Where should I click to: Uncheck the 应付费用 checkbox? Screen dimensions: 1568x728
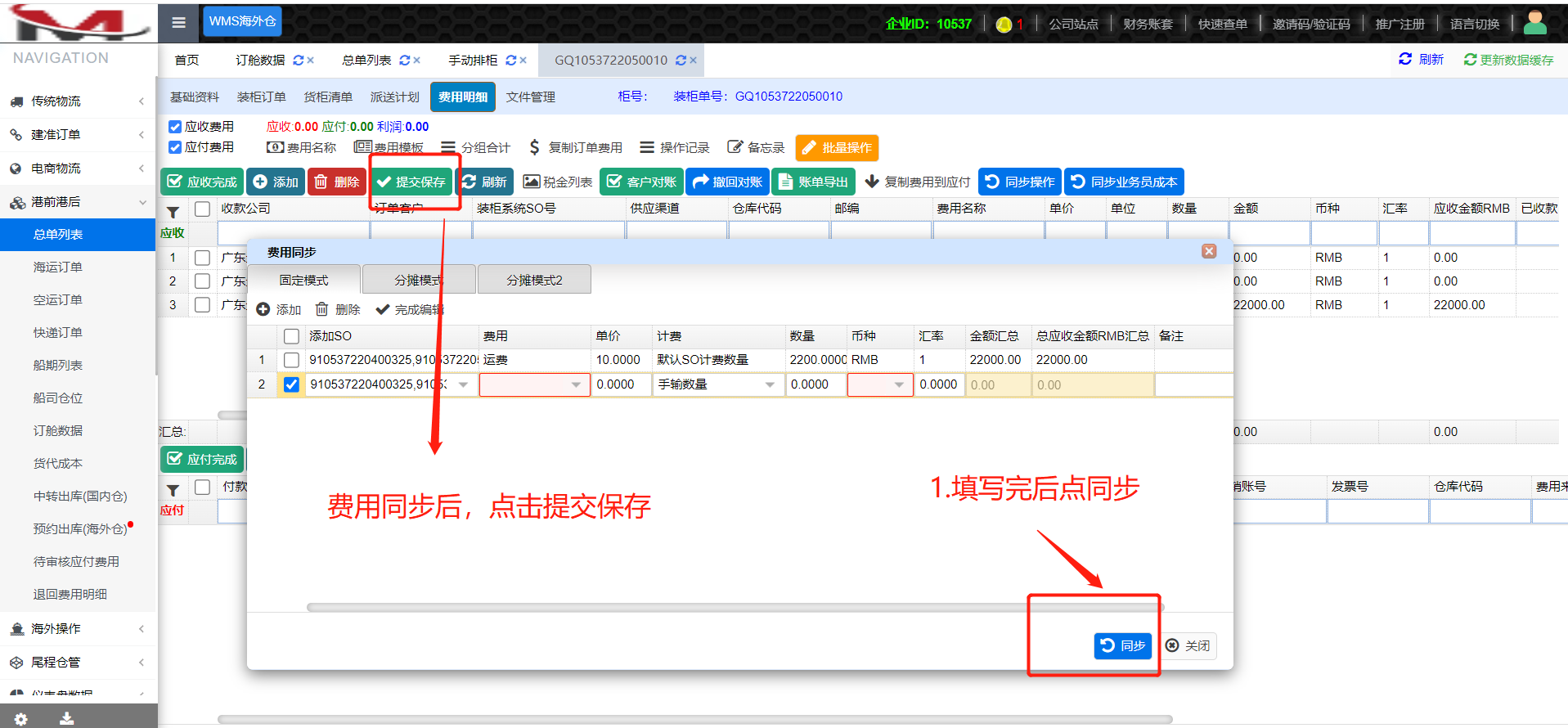175,147
